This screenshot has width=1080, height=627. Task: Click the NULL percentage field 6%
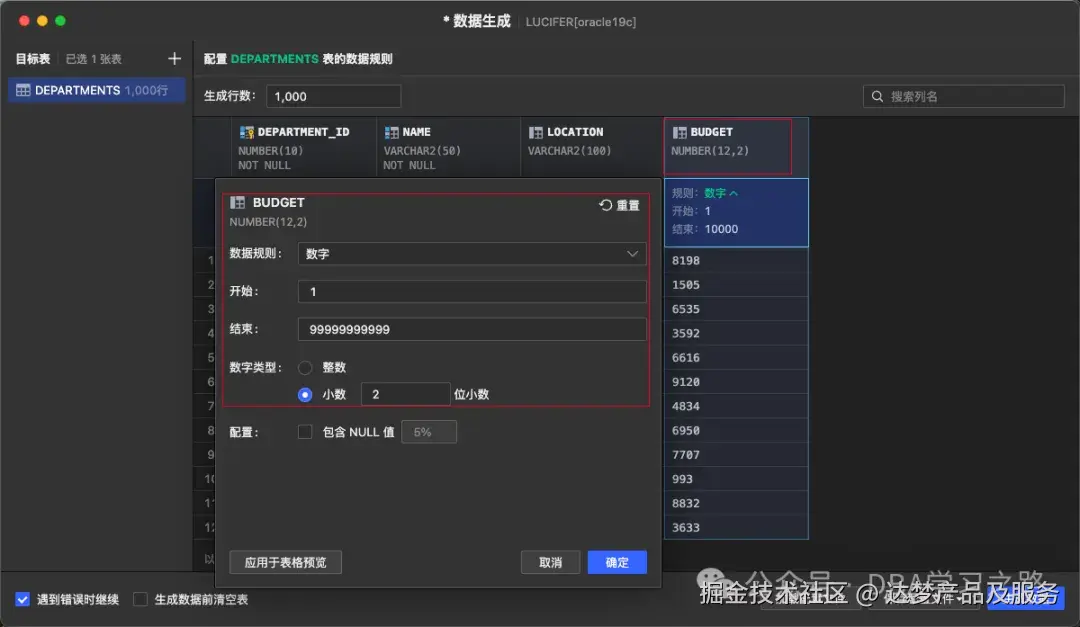428,432
